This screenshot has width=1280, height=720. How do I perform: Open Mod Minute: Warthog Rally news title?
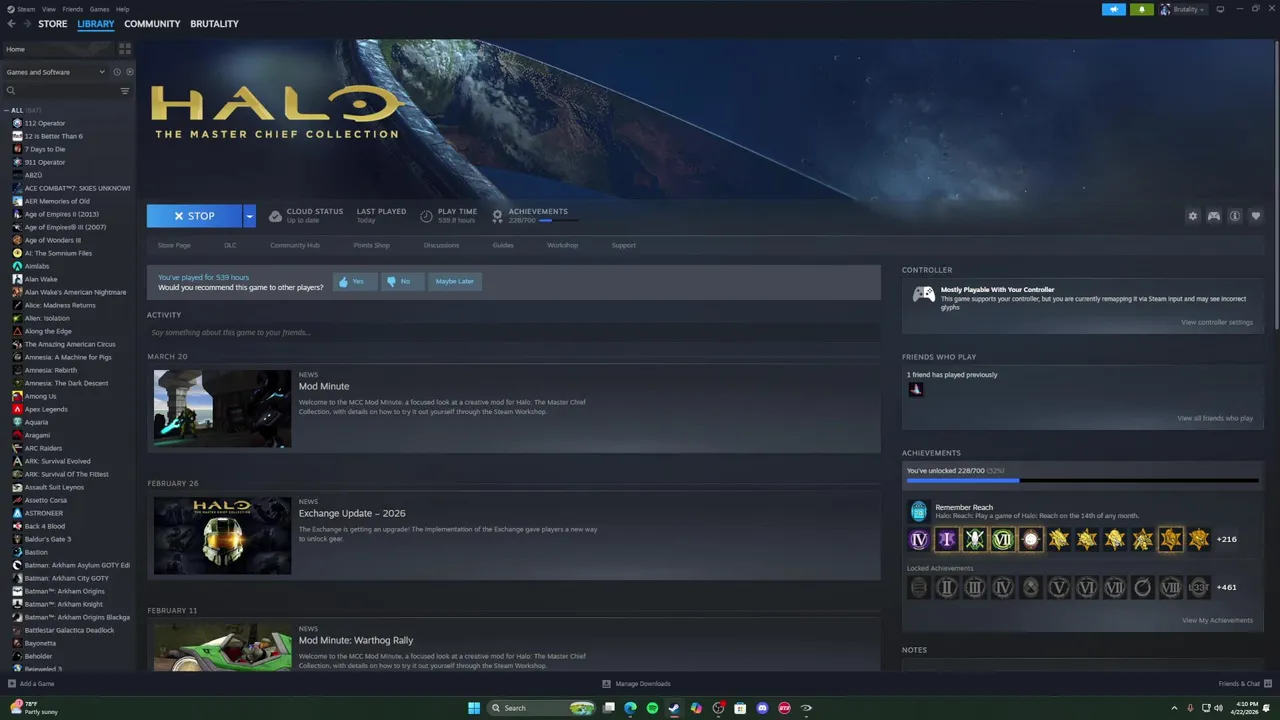[x=355, y=640]
